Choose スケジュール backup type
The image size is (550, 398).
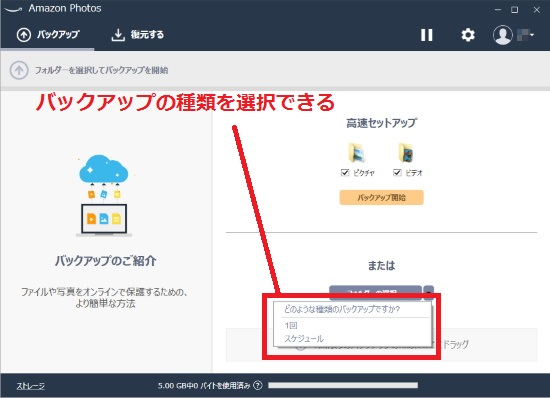tap(304, 339)
